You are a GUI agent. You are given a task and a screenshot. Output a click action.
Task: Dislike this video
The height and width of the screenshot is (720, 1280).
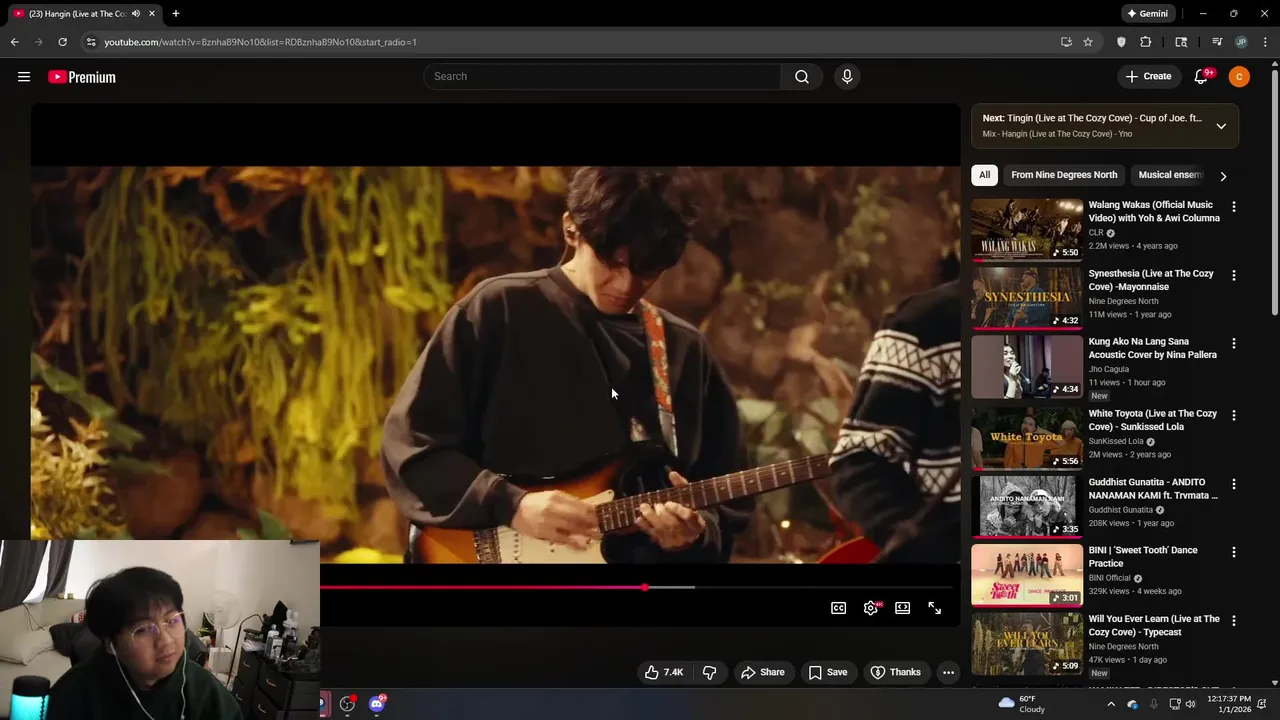coord(709,672)
